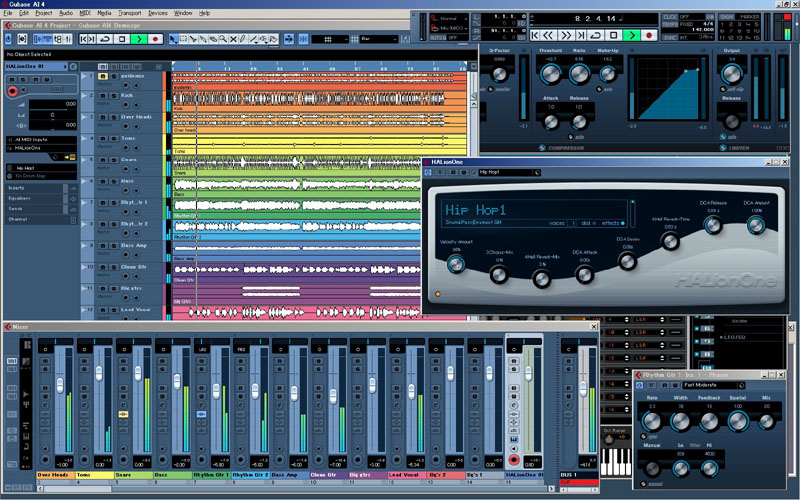Select the Zoom magnifier tool

(x=223, y=39)
